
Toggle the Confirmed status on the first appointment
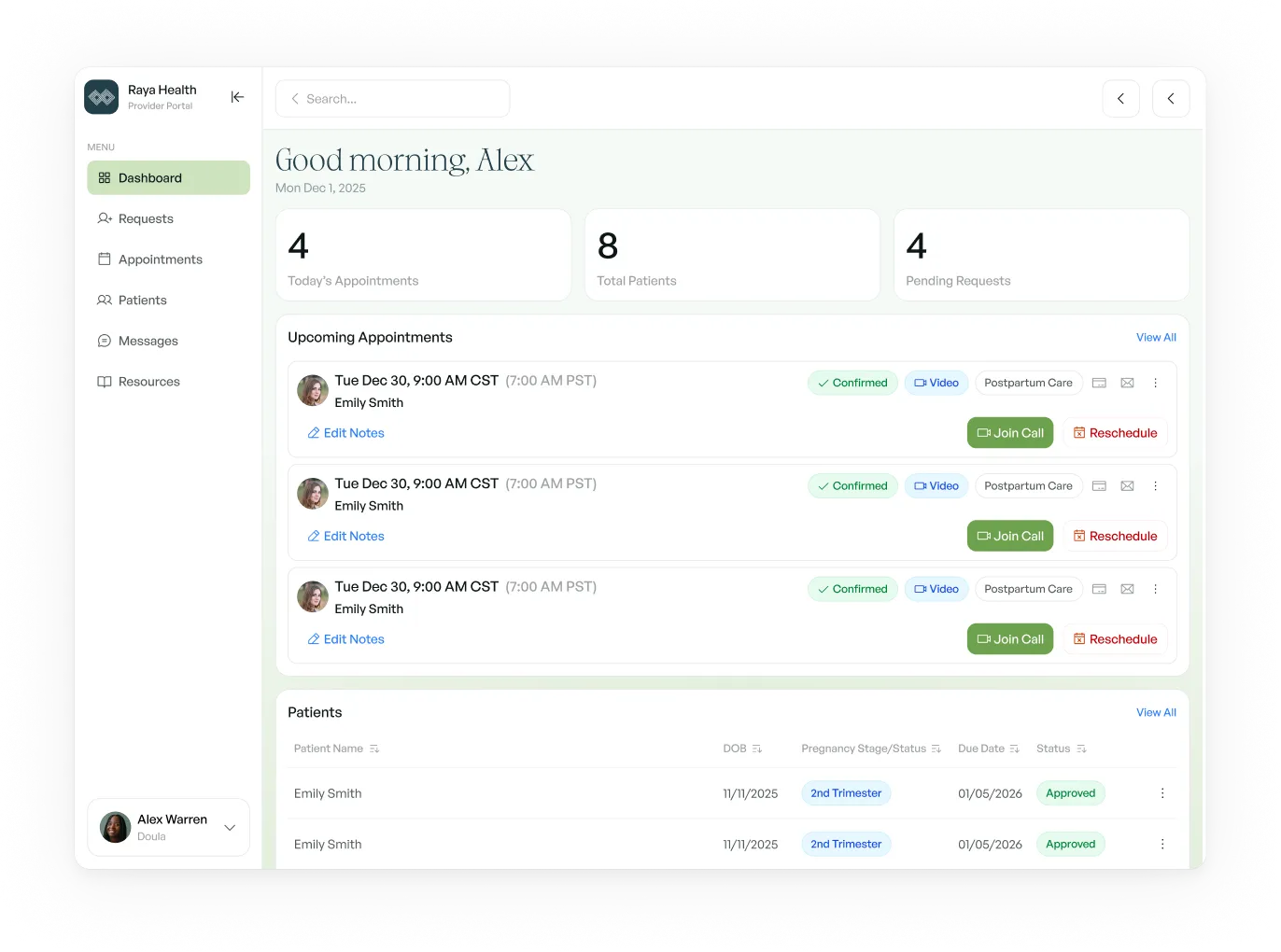click(x=852, y=383)
